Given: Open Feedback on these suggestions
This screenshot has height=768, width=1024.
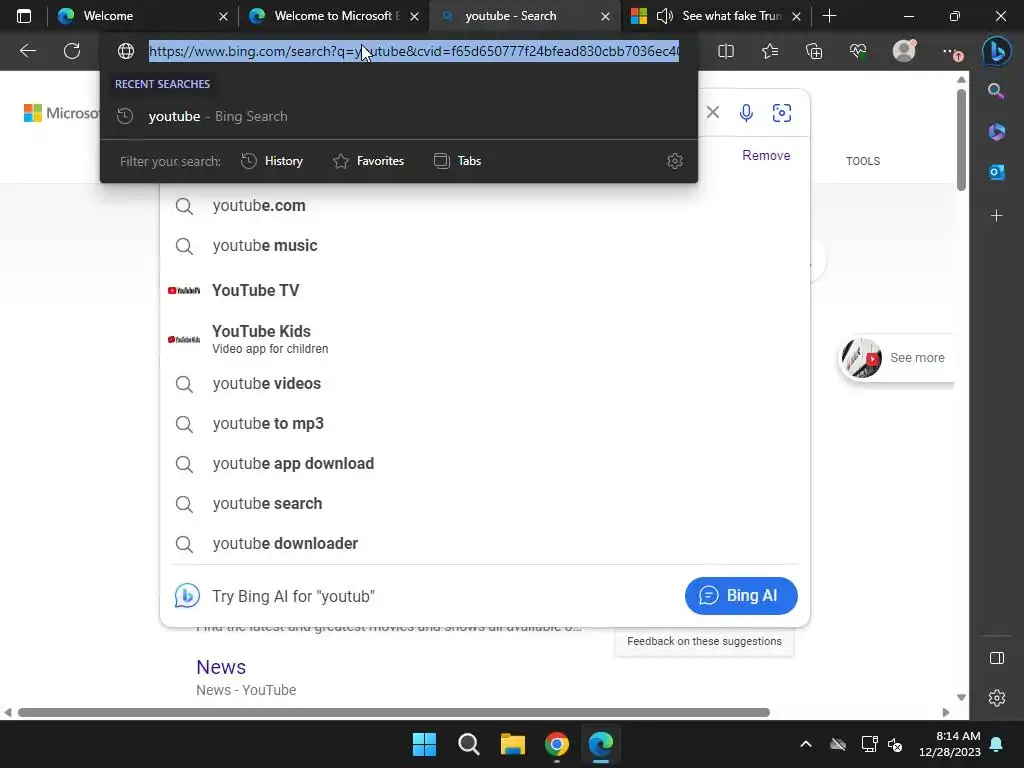Looking at the screenshot, I should tap(704, 641).
